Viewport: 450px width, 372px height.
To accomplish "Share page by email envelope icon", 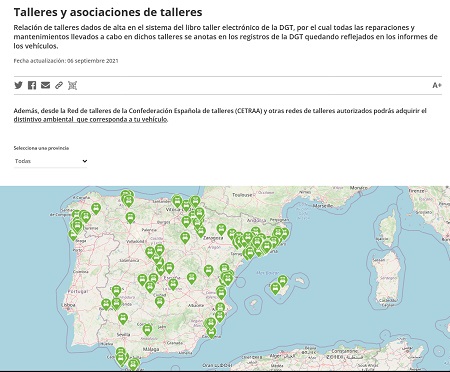I will [45, 85].
